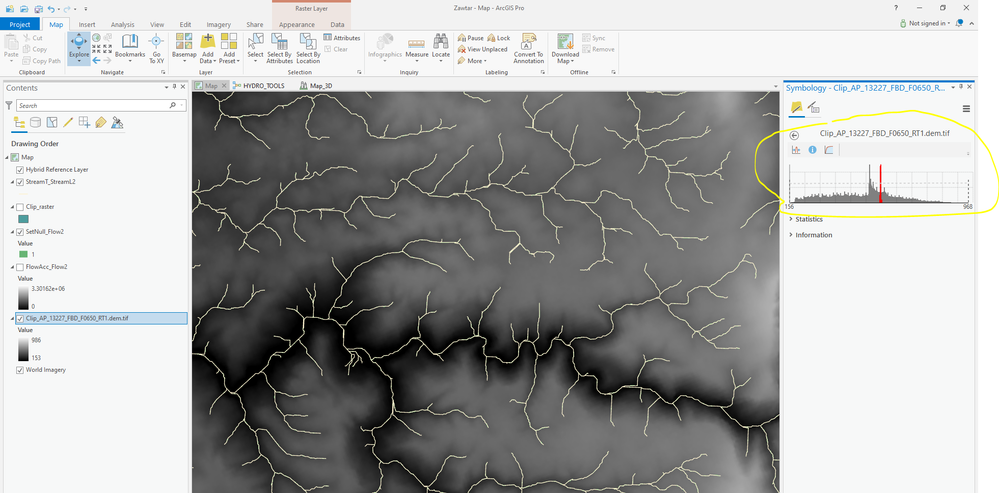Pause labeling

[x=471, y=38]
